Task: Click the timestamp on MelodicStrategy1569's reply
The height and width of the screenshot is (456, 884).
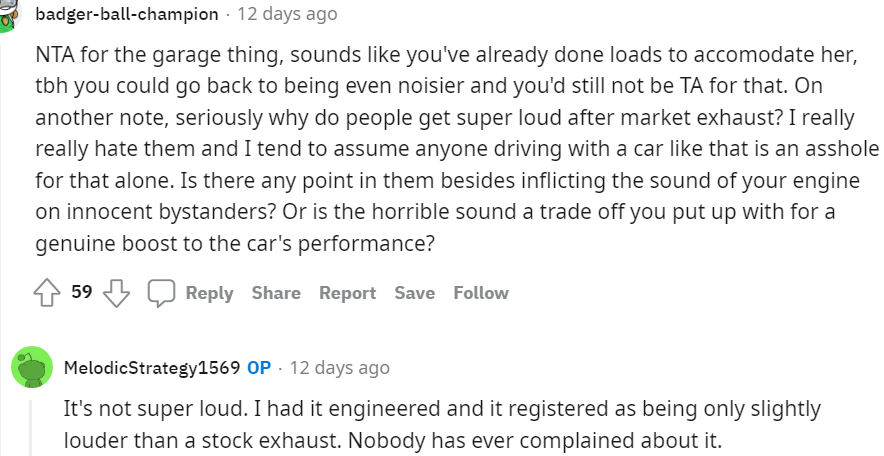Action: pos(339,368)
